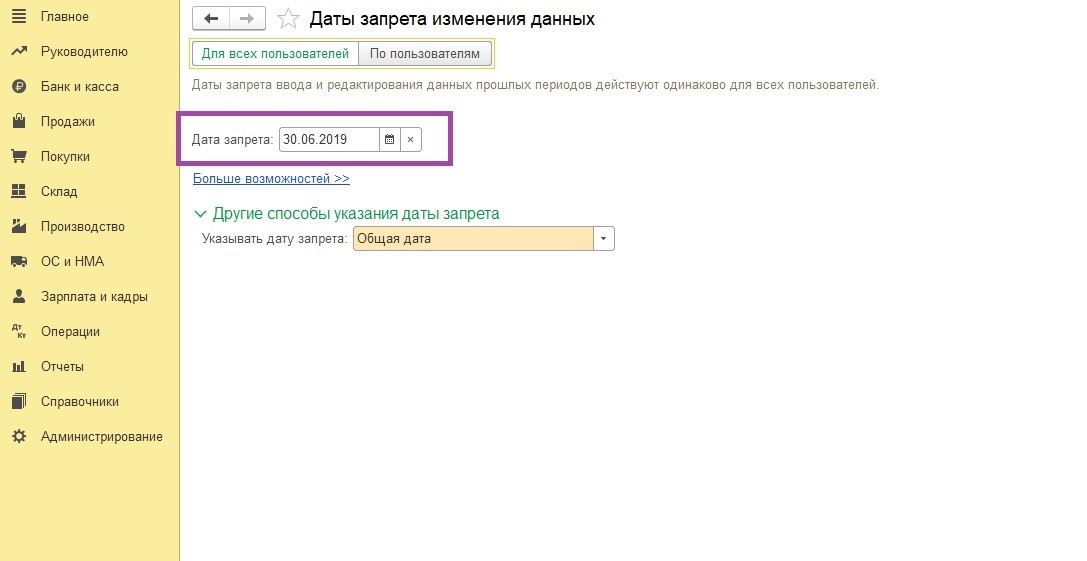Open Справочники section in sidebar

pyautogui.click(x=80, y=402)
